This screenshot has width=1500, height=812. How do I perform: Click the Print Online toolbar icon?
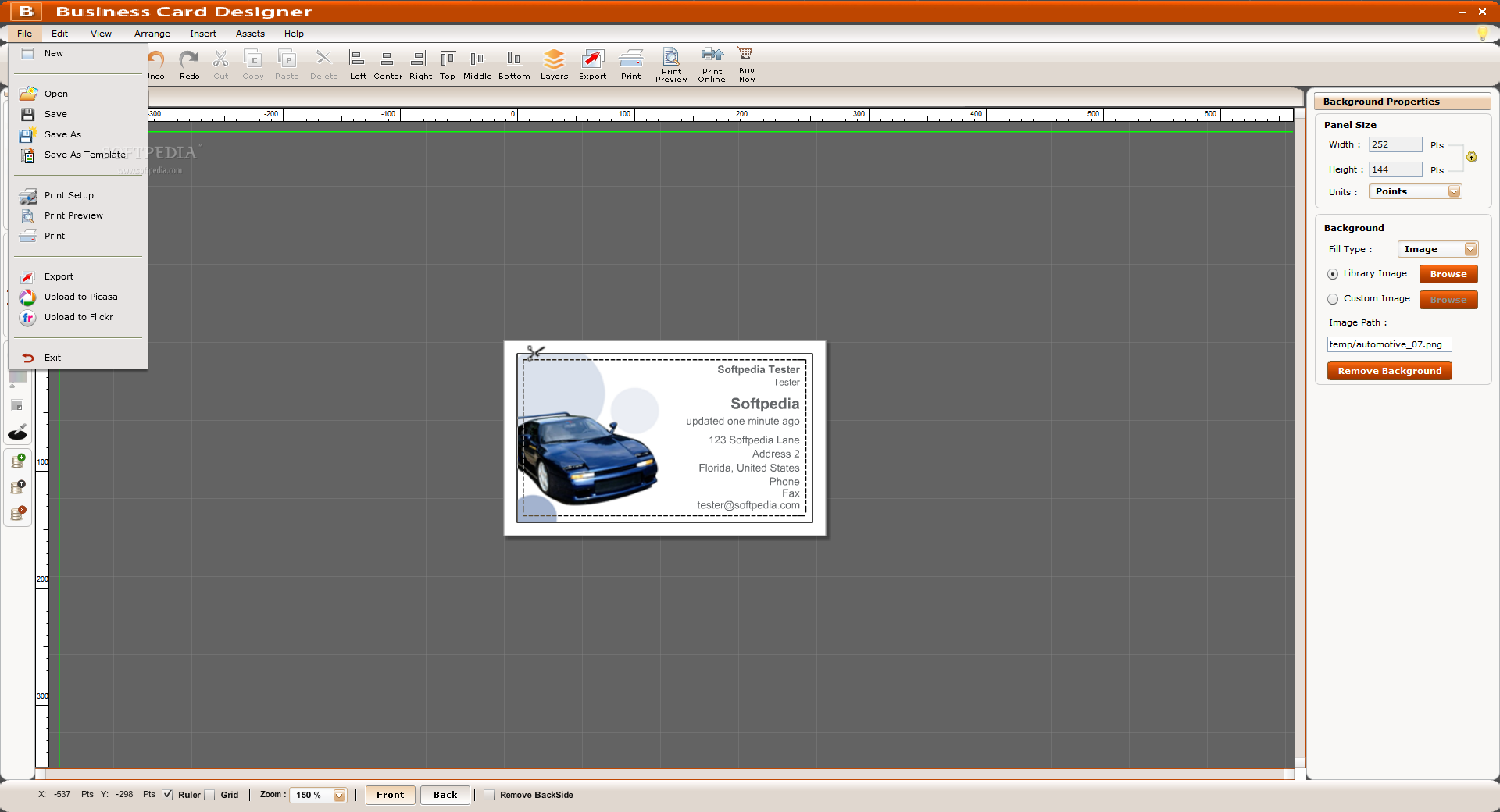pyautogui.click(x=712, y=65)
